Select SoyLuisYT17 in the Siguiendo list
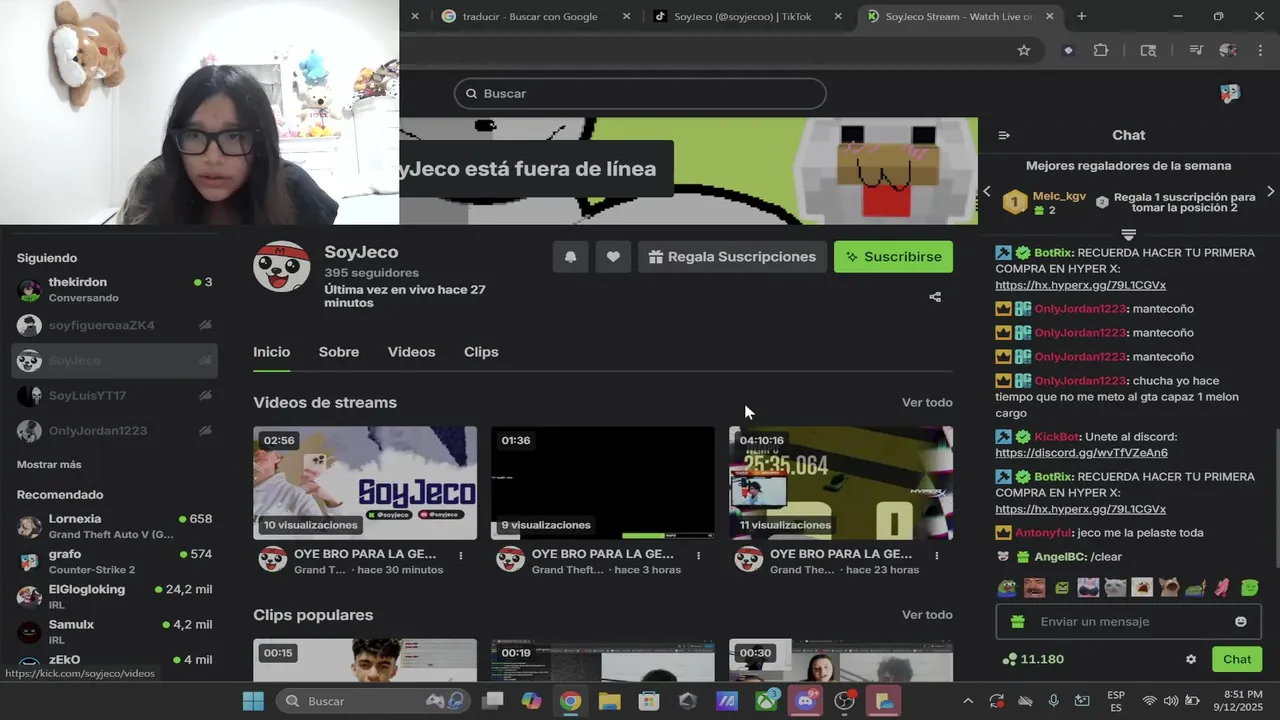The width and height of the screenshot is (1280, 720). pos(115,396)
